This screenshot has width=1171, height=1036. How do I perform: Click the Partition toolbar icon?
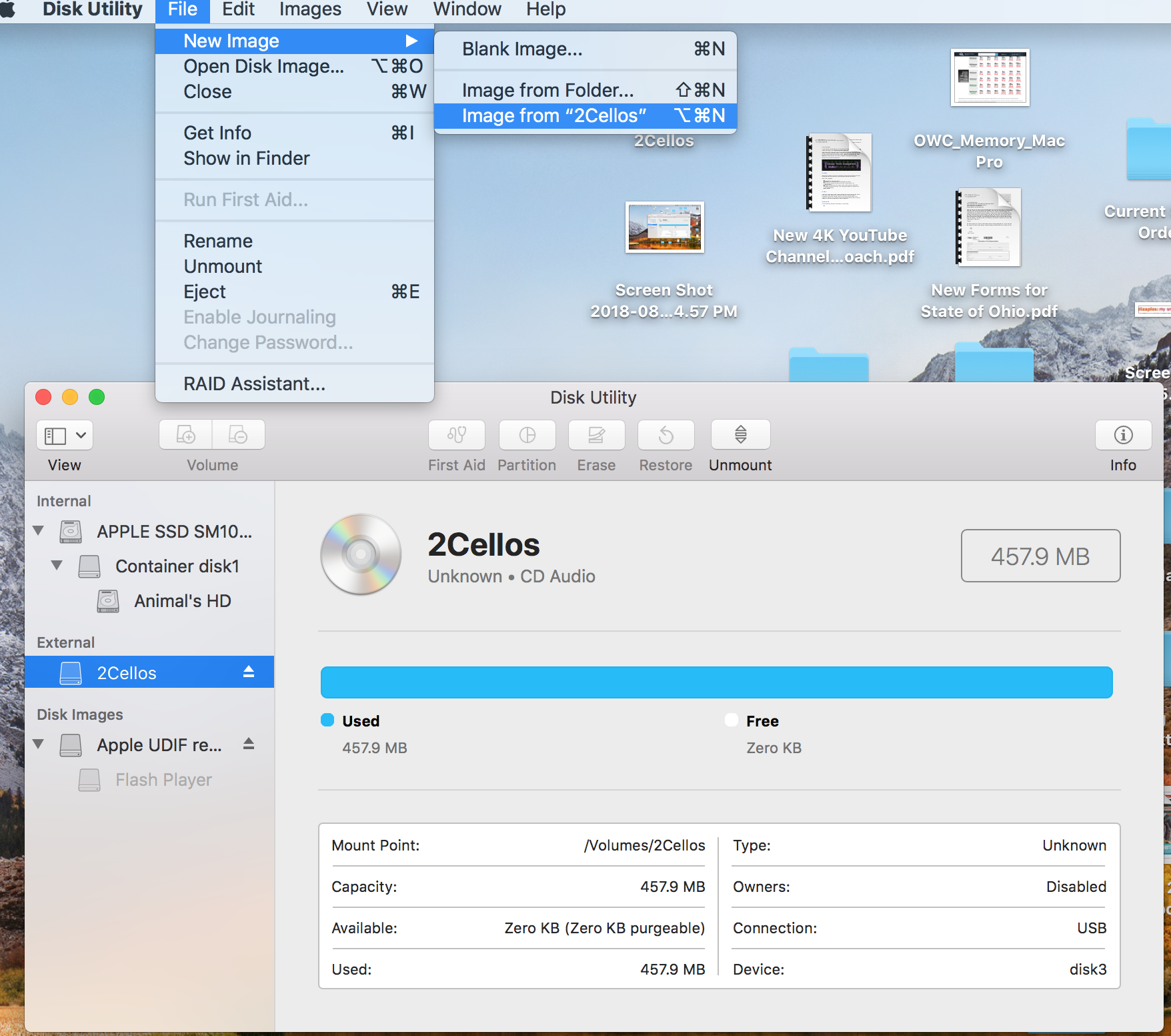pyautogui.click(x=527, y=435)
